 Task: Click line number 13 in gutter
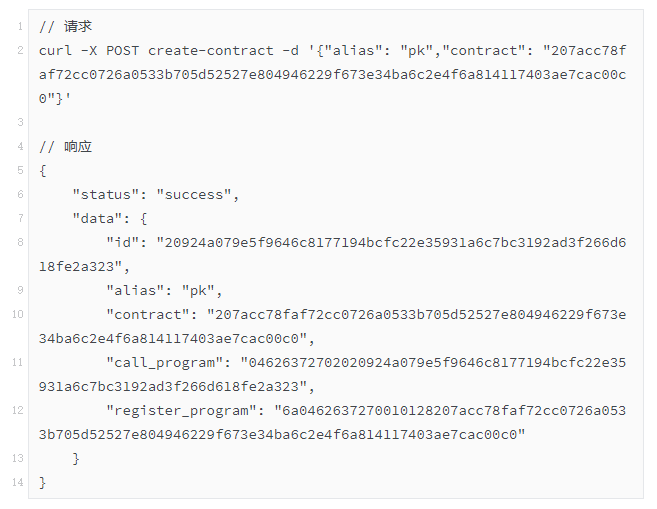tap(18, 458)
